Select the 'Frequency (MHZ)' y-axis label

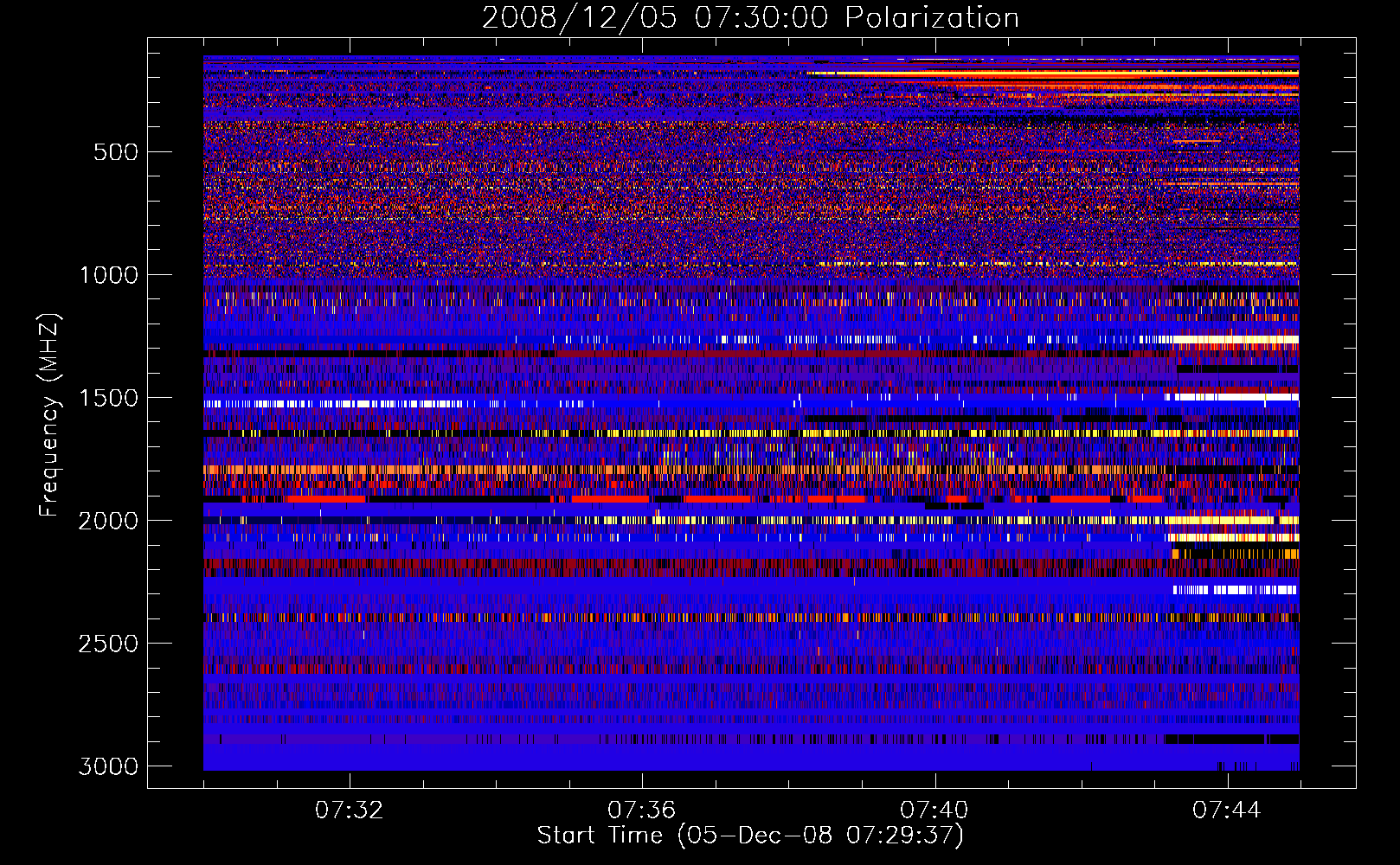(50, 415)
